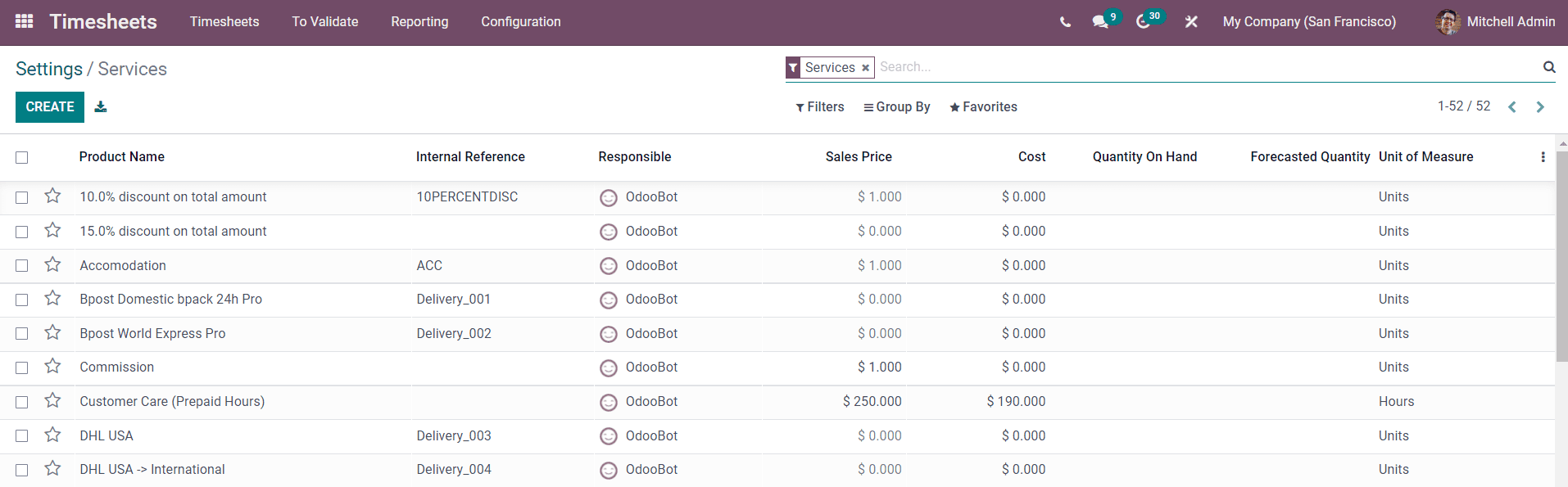
Task: Check the 10.0% discount row checkbox
Action: click(x=22, y=197)
